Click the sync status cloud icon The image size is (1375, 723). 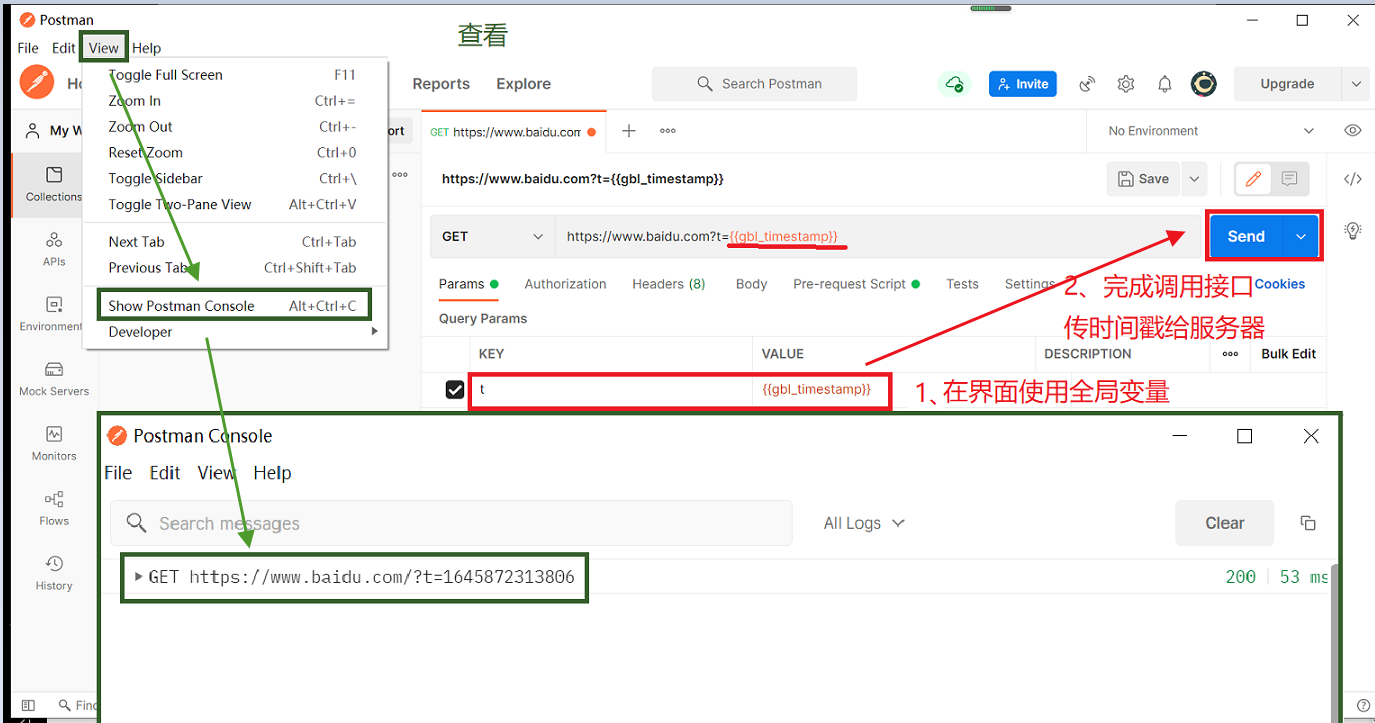click(x=954, y=84)
